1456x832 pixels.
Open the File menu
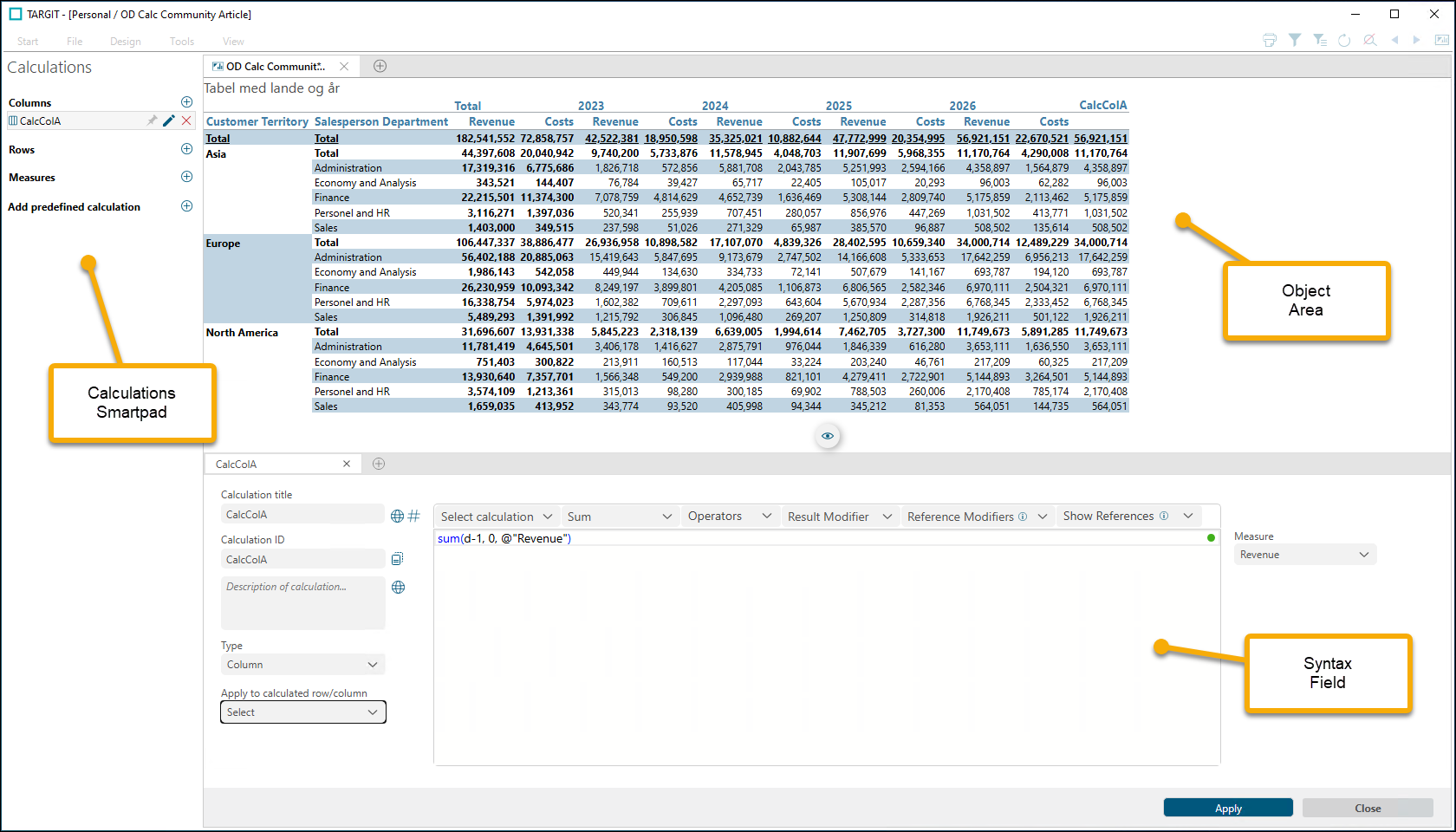[x=75, y=42]
